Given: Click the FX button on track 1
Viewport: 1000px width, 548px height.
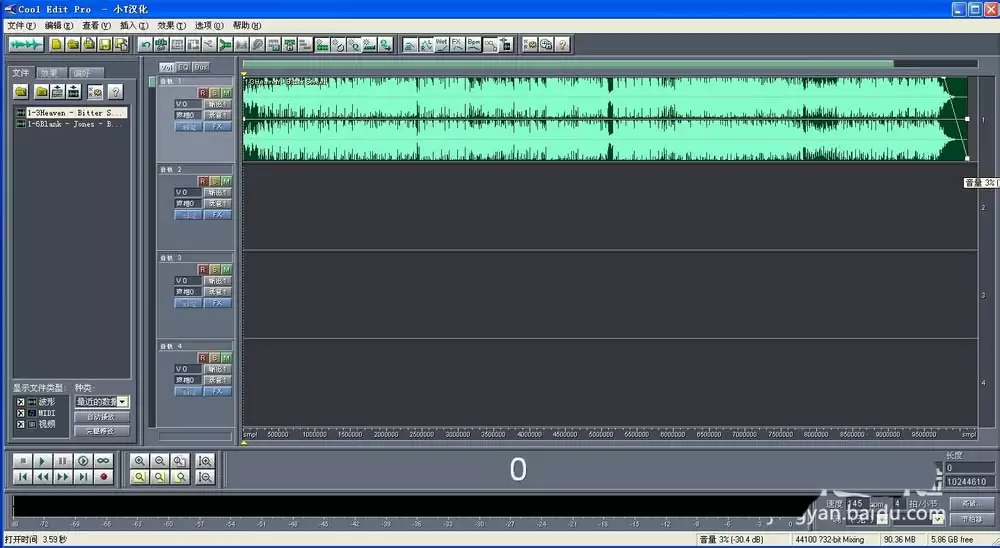Looking at the screenshot, I should coord(217,126).
